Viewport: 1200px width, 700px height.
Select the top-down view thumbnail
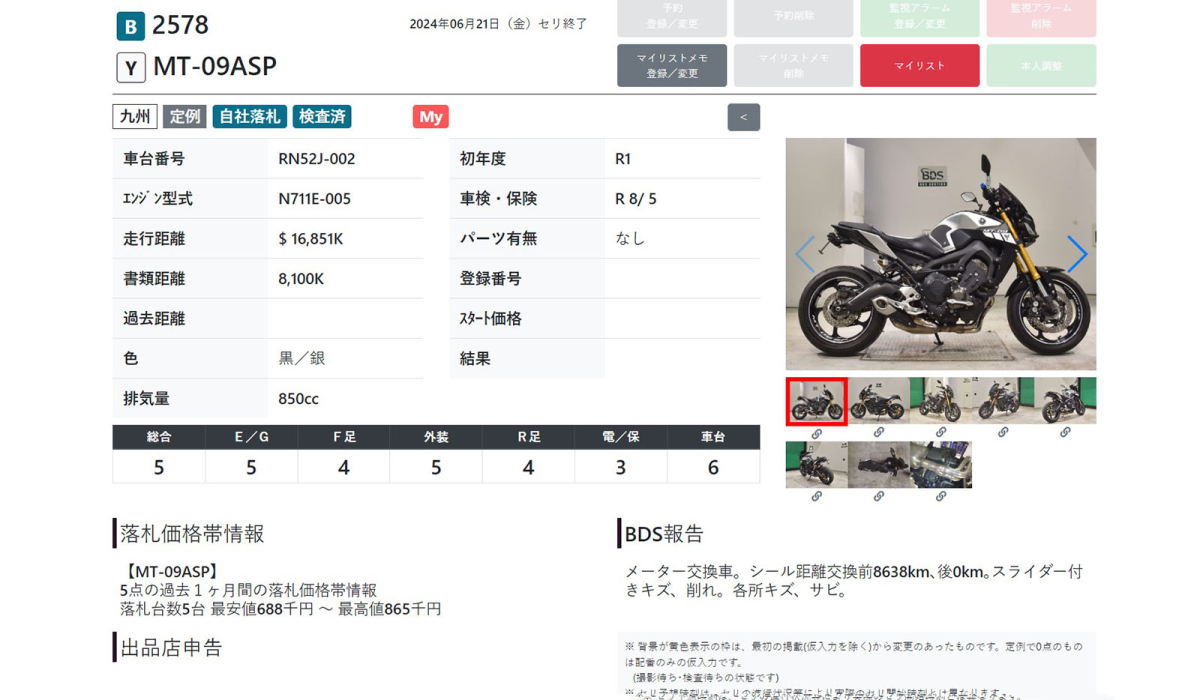[879, 465]
